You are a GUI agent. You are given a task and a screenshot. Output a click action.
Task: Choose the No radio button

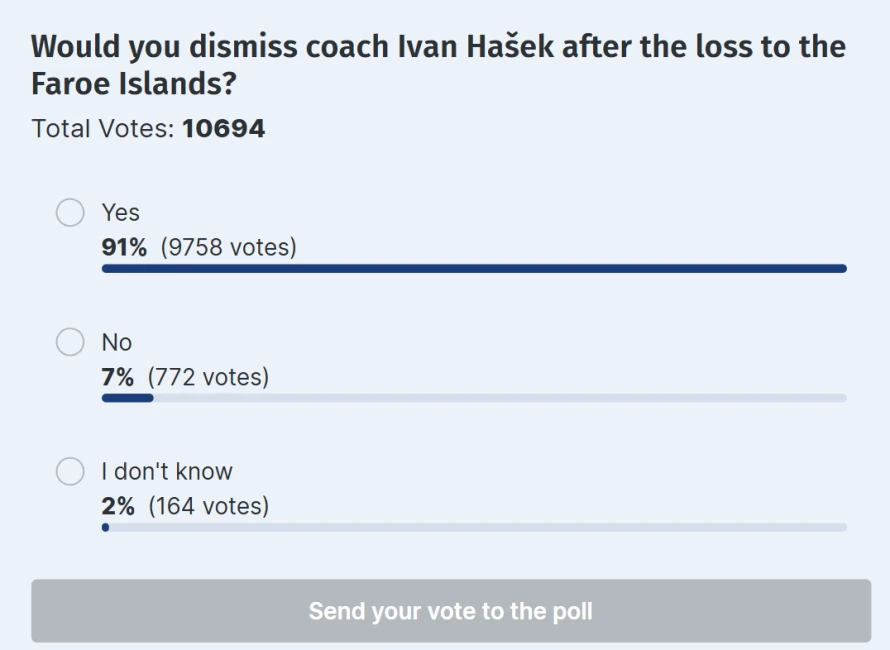pyautogui.click(x=70, y=342)
